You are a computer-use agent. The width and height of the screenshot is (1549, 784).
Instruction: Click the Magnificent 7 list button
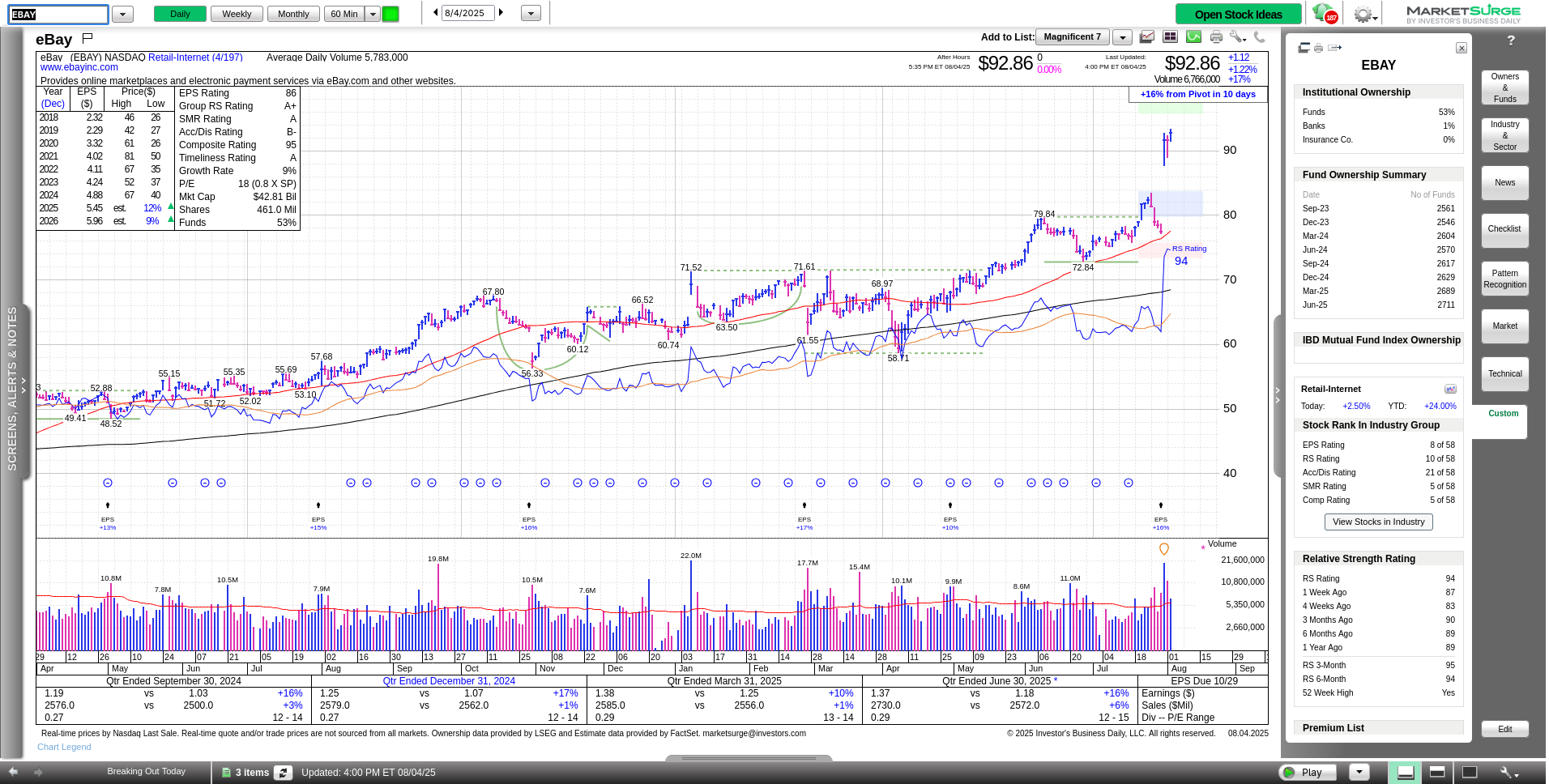click(x=1073, y=37)
